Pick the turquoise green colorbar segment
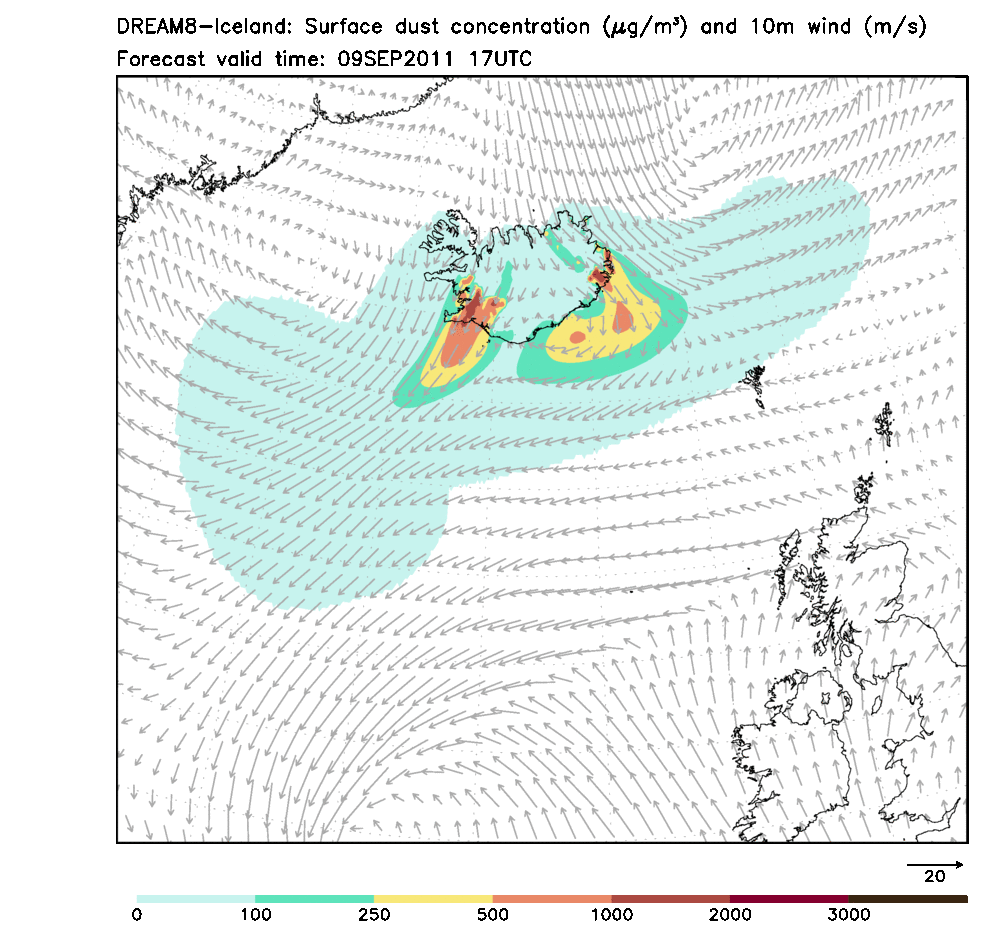Screen dimensions: 983x937 tap(314, 899)
